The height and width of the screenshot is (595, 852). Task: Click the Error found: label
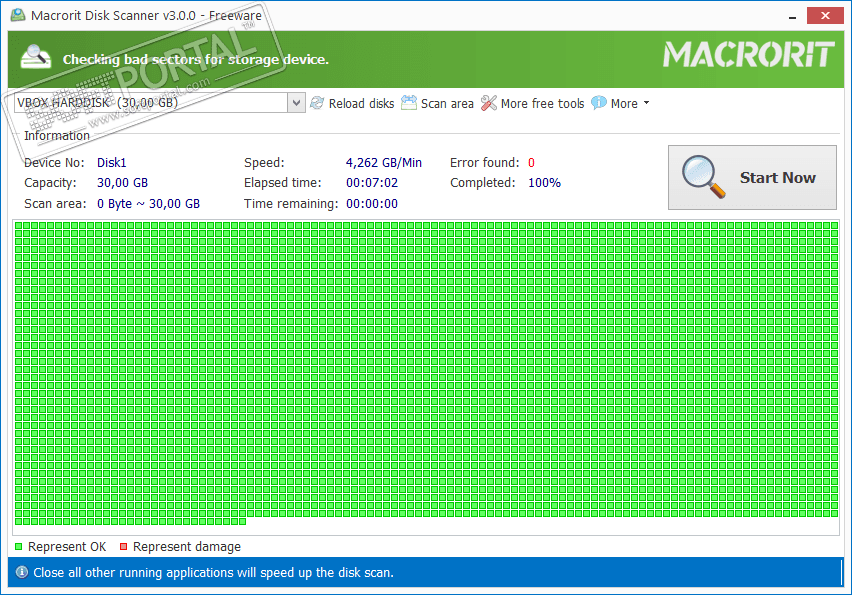485,162
